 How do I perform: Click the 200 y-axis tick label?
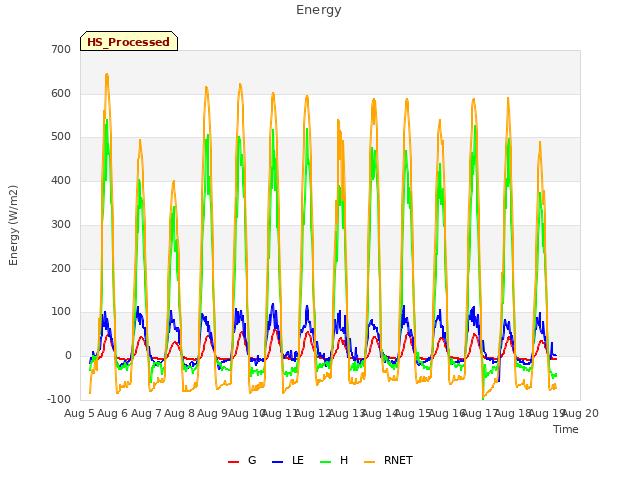[61, 268]
